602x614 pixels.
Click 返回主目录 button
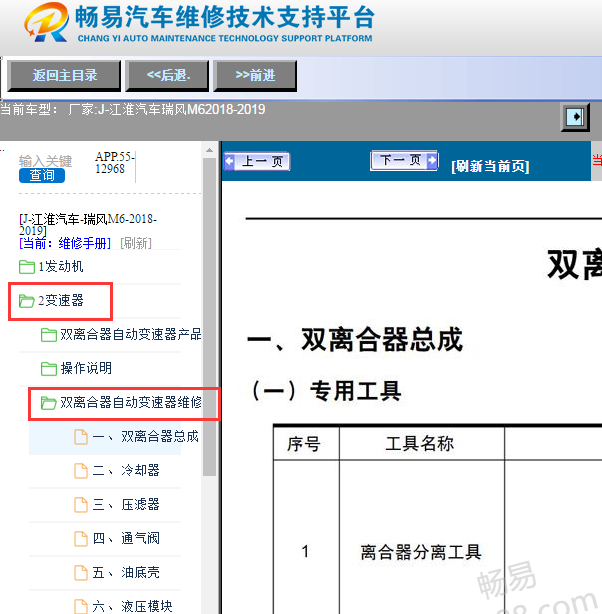(64, 76)
